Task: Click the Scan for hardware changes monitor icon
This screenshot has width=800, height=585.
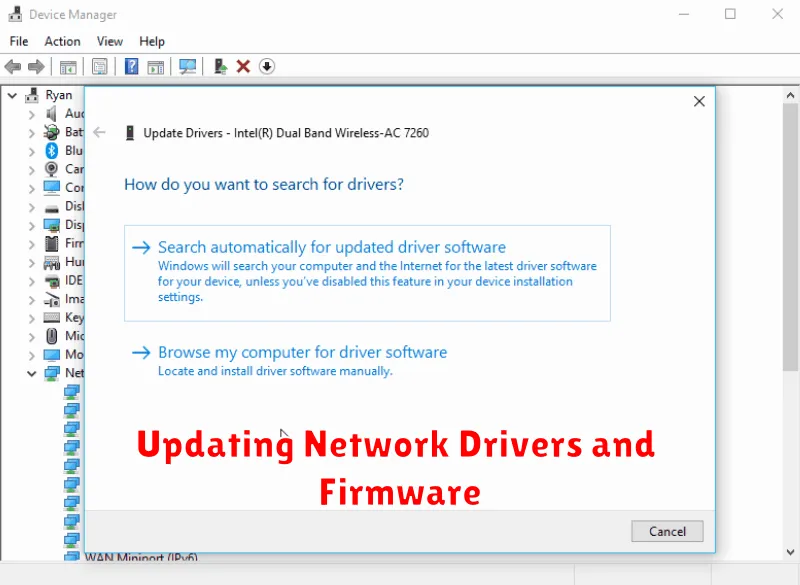Action: click(187, 66)
